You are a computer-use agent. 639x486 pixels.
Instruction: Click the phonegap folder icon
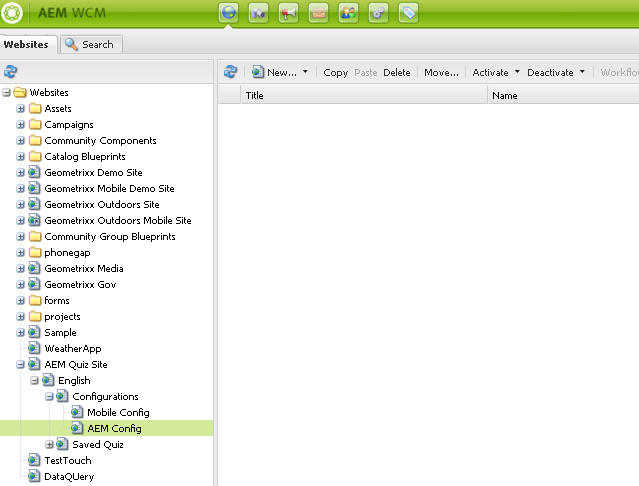35,253
